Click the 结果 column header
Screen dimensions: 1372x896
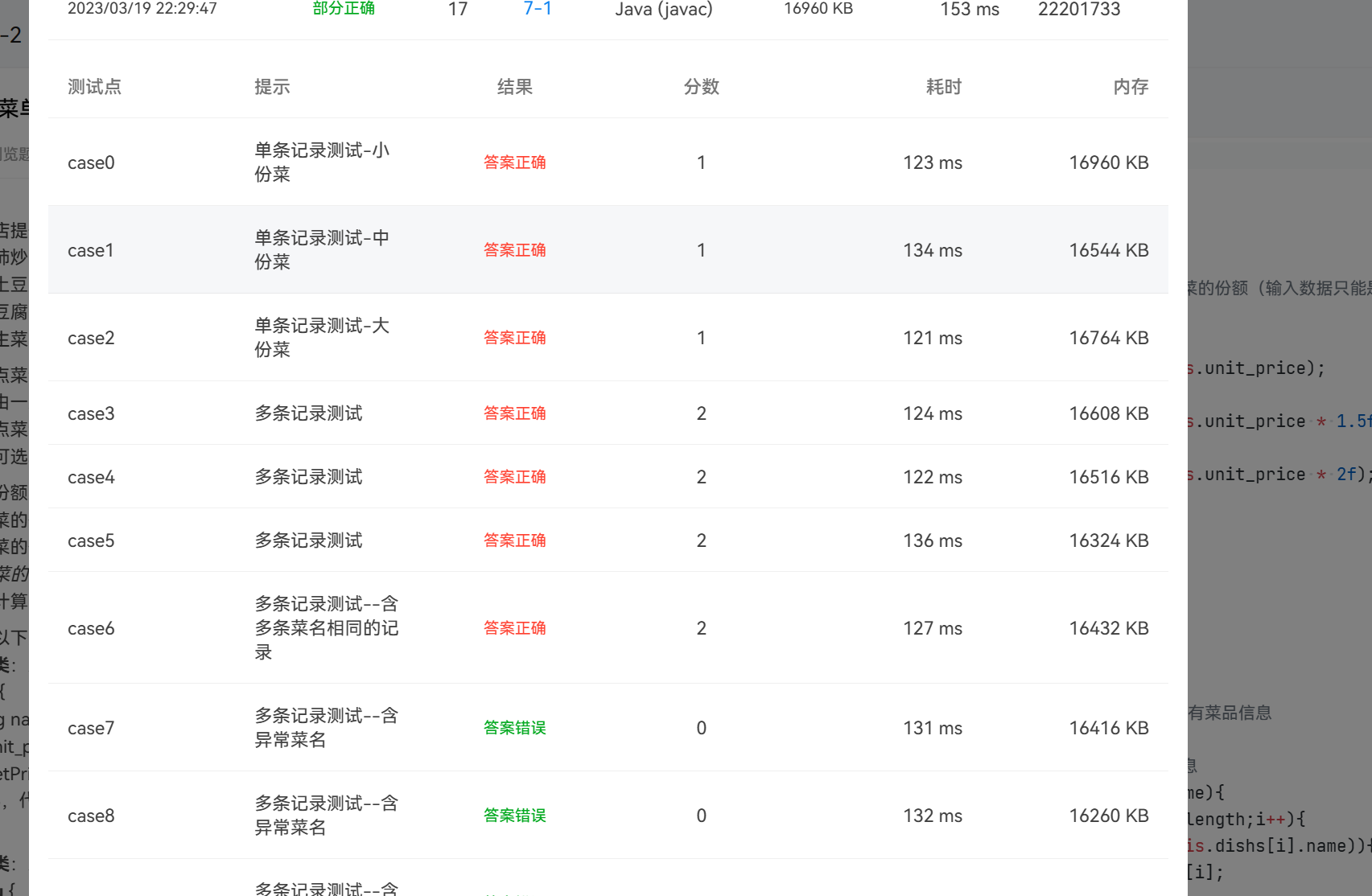pos(515,87)
